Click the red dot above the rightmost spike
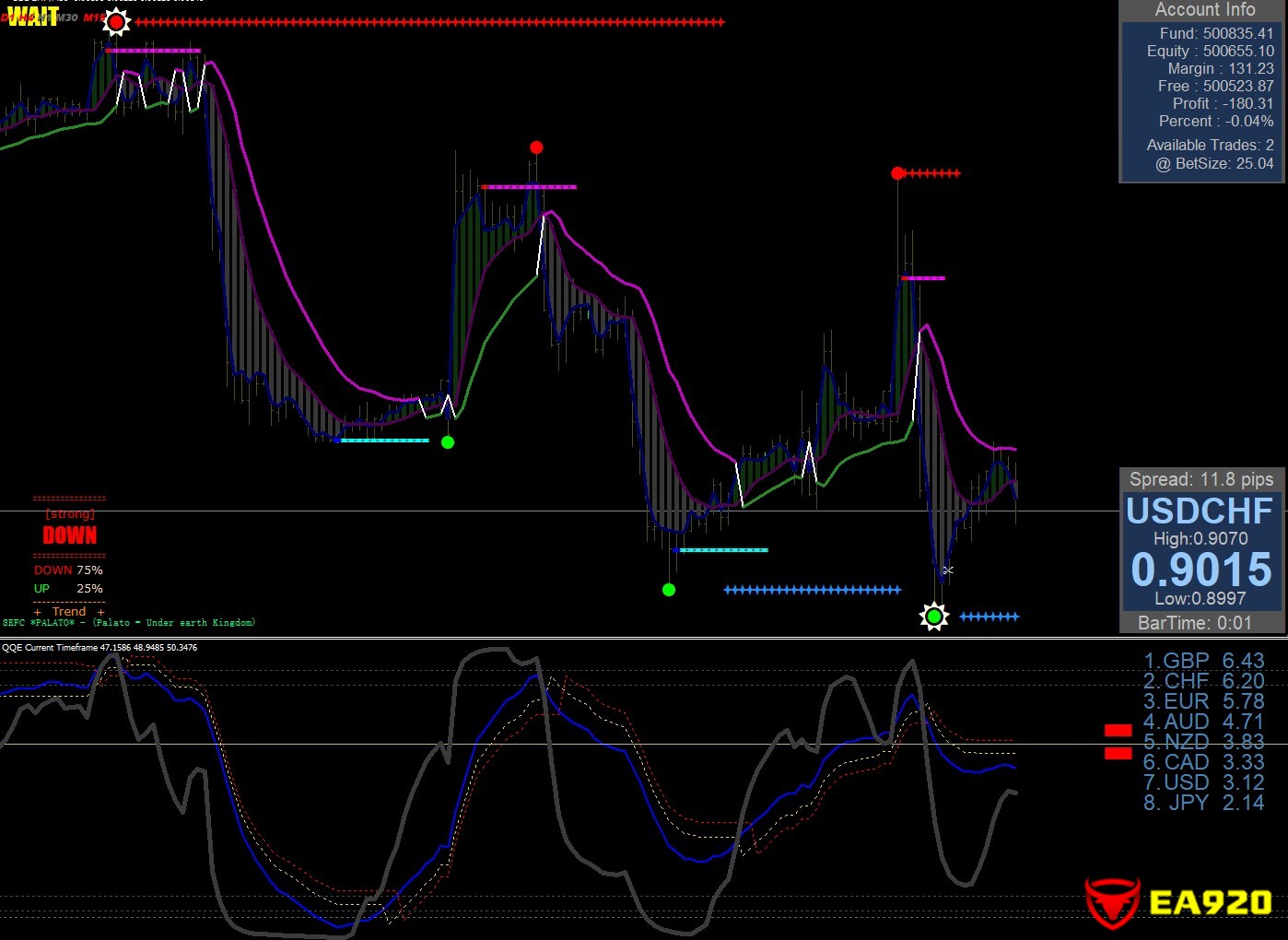This screenshot has width=1288, height=940. [897, 173]
